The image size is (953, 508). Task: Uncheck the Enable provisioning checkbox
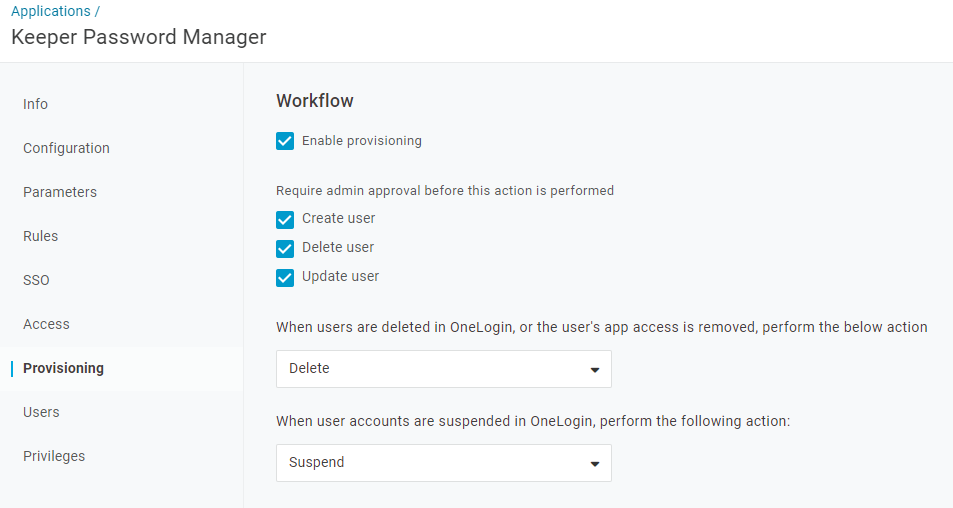pyautogui.click(x=285, y=141)
